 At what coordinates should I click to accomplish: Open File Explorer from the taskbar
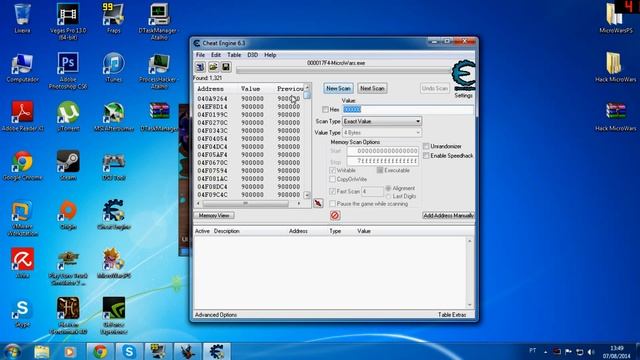coord(42,351)
